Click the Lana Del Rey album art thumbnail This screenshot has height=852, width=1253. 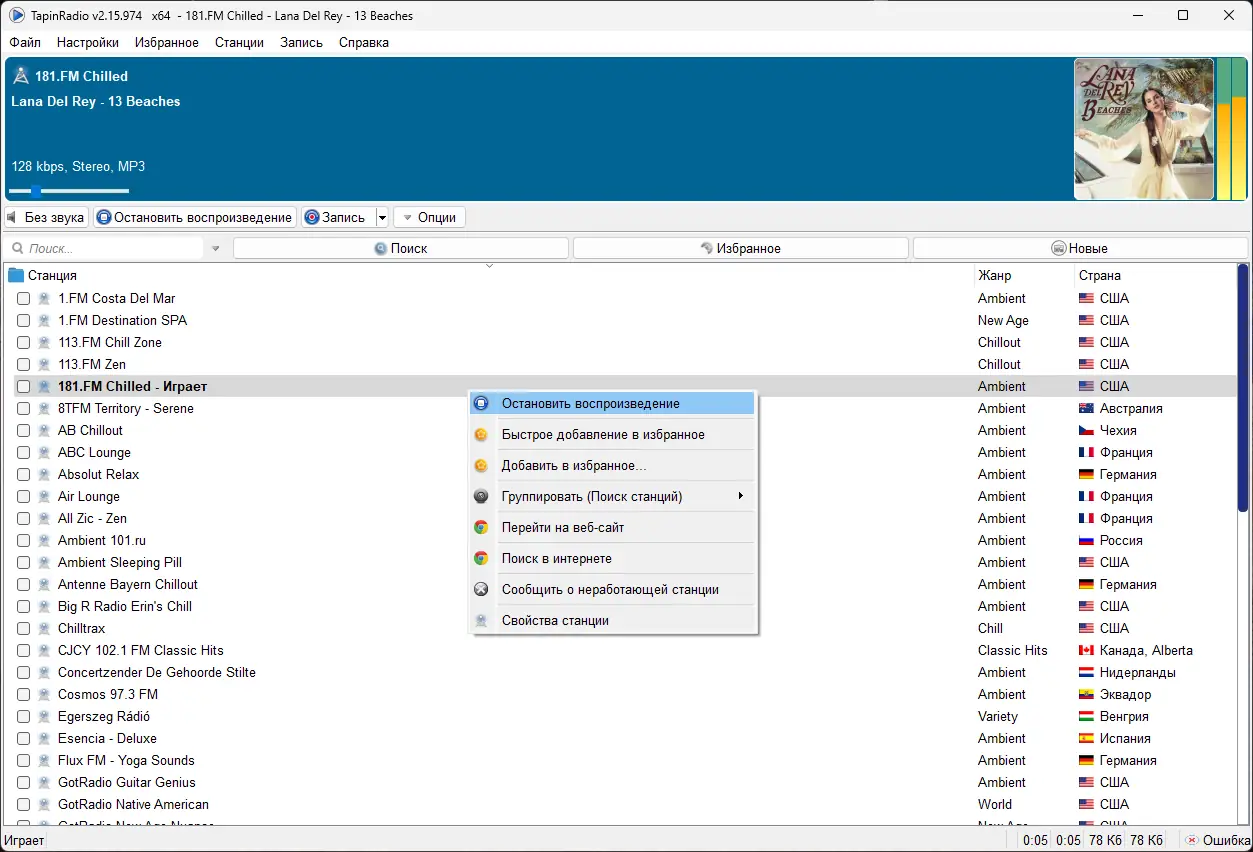pyautogui.click(x=1144, y=129)
